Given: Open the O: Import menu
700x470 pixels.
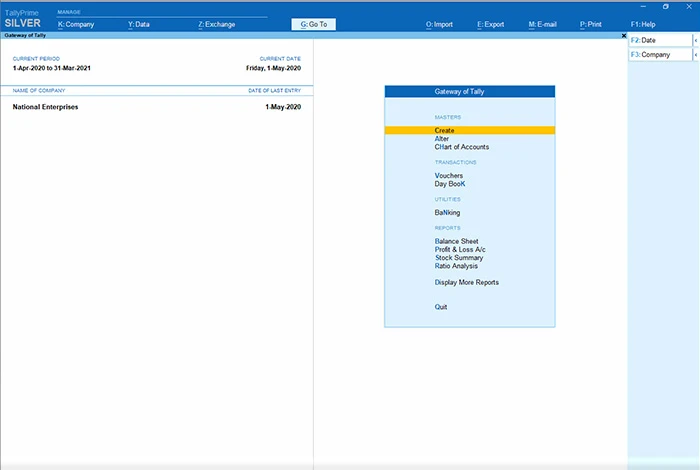Looking at the screenshot, I should click(x=439, y=25).
